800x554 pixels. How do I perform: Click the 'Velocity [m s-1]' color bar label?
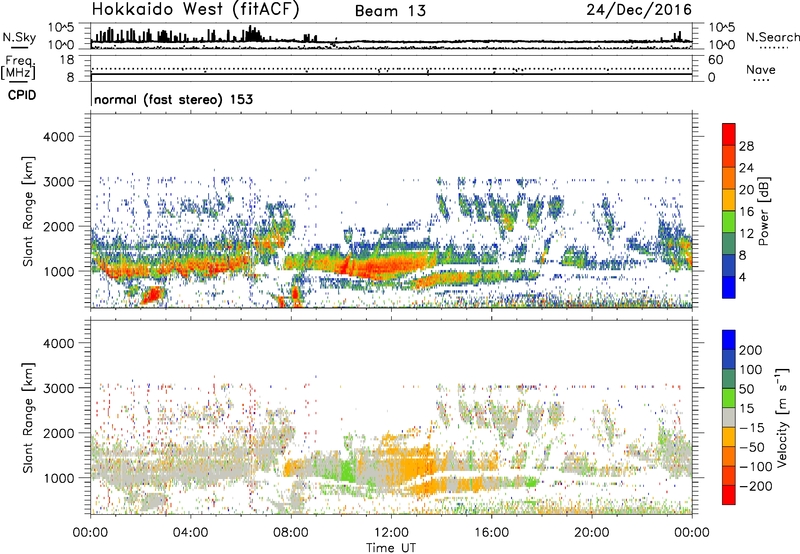pos(782,417)
